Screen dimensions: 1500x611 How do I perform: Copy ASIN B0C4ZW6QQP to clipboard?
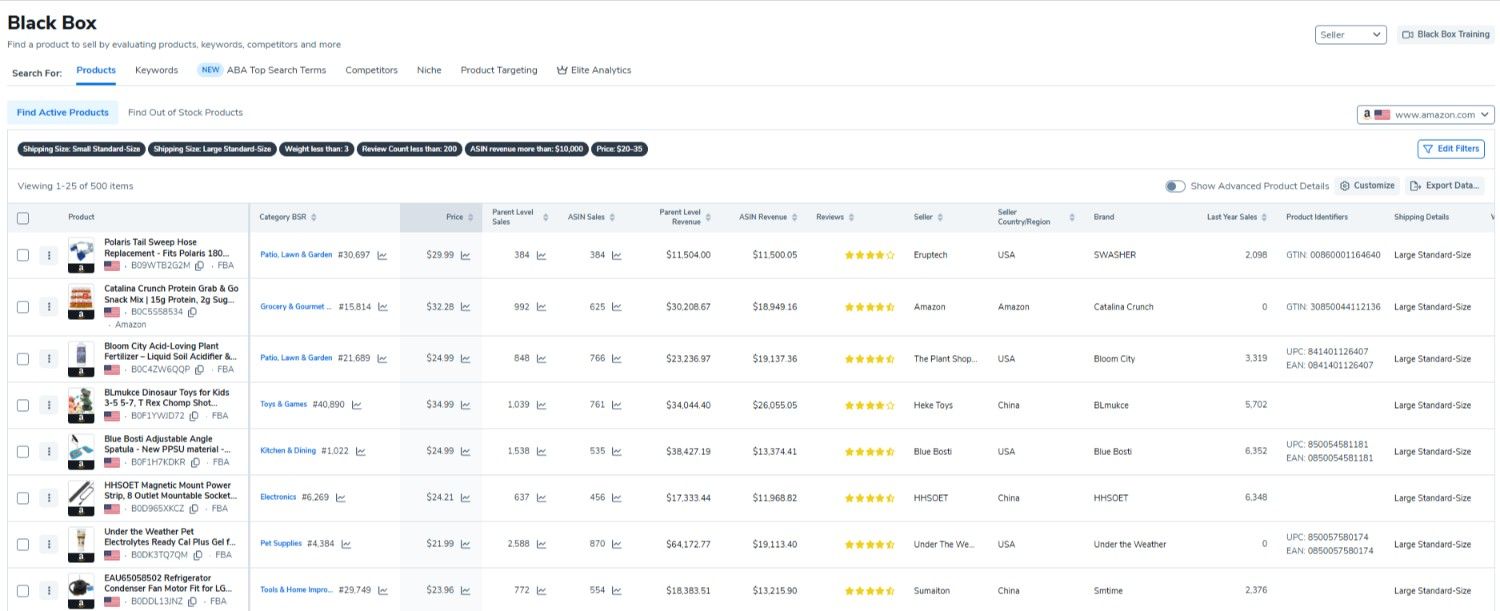(197, 369)
